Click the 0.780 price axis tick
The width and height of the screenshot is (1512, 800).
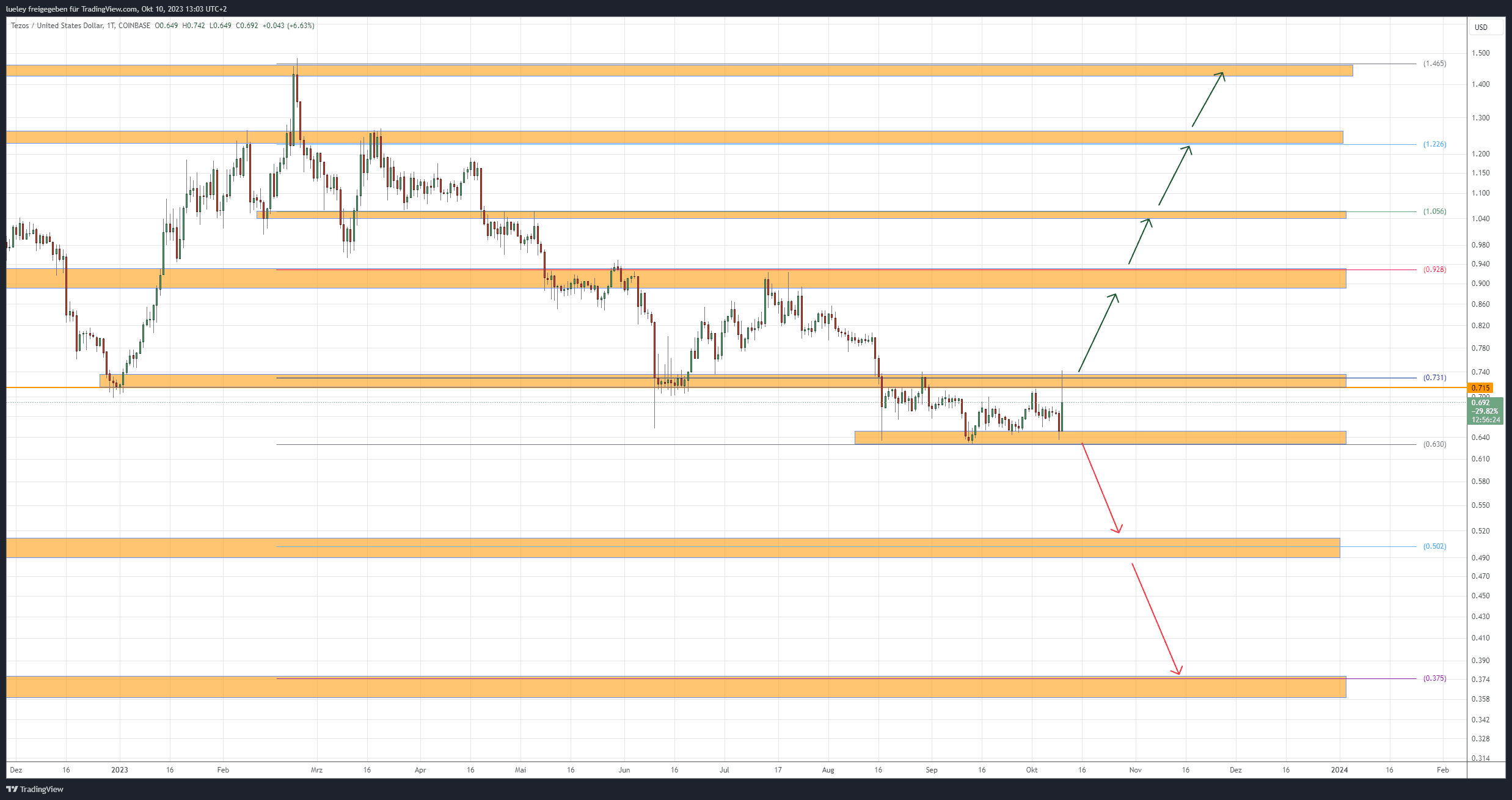click(x=1480, y=348)
